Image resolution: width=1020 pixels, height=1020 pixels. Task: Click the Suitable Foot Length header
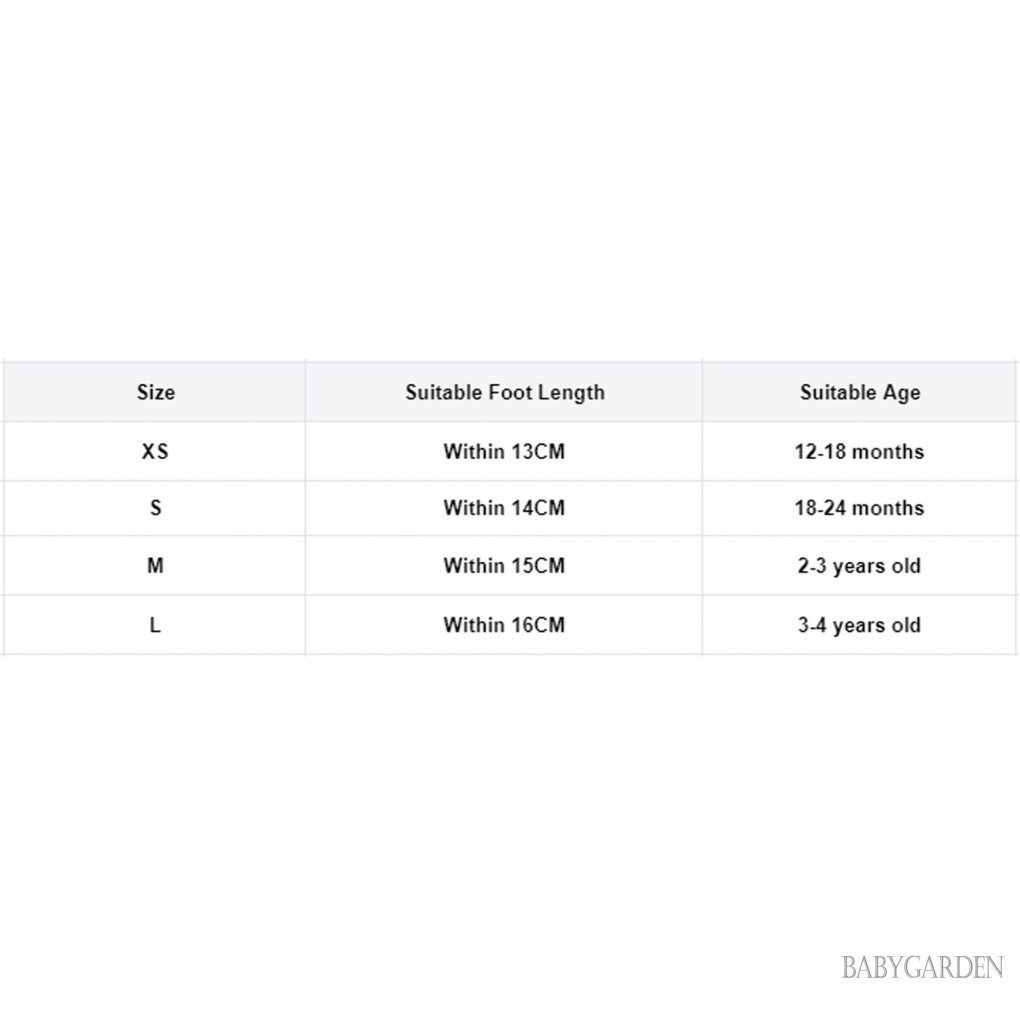505,392
